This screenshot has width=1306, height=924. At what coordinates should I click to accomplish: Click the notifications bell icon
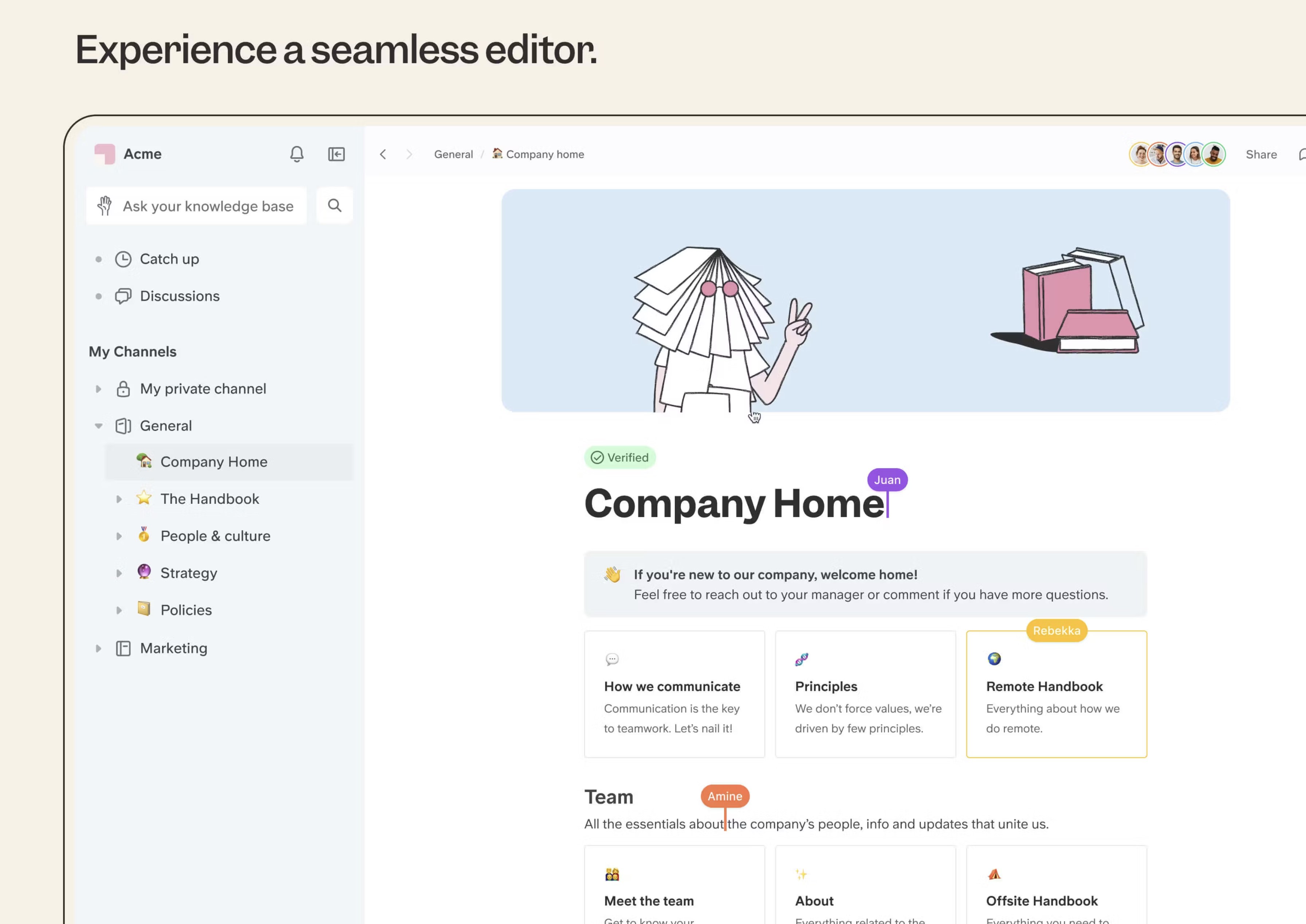296,154
